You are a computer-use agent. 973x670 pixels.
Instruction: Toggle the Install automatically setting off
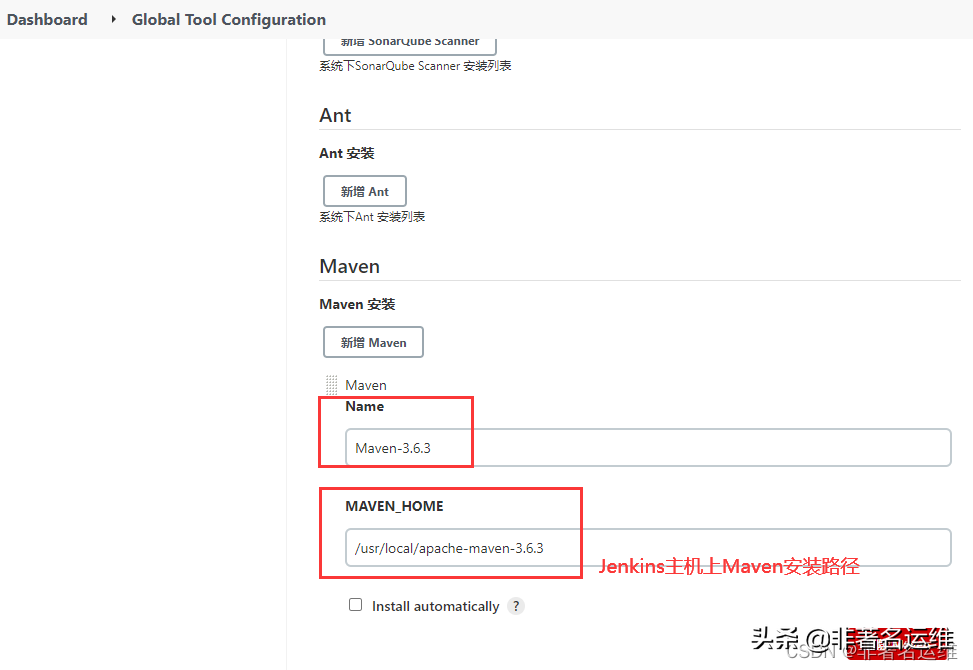coord(355,605)
